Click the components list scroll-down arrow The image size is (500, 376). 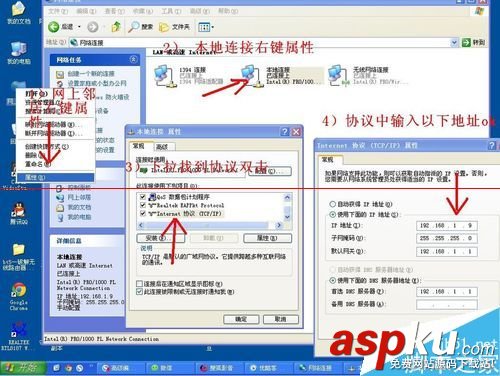pos(287,217)
